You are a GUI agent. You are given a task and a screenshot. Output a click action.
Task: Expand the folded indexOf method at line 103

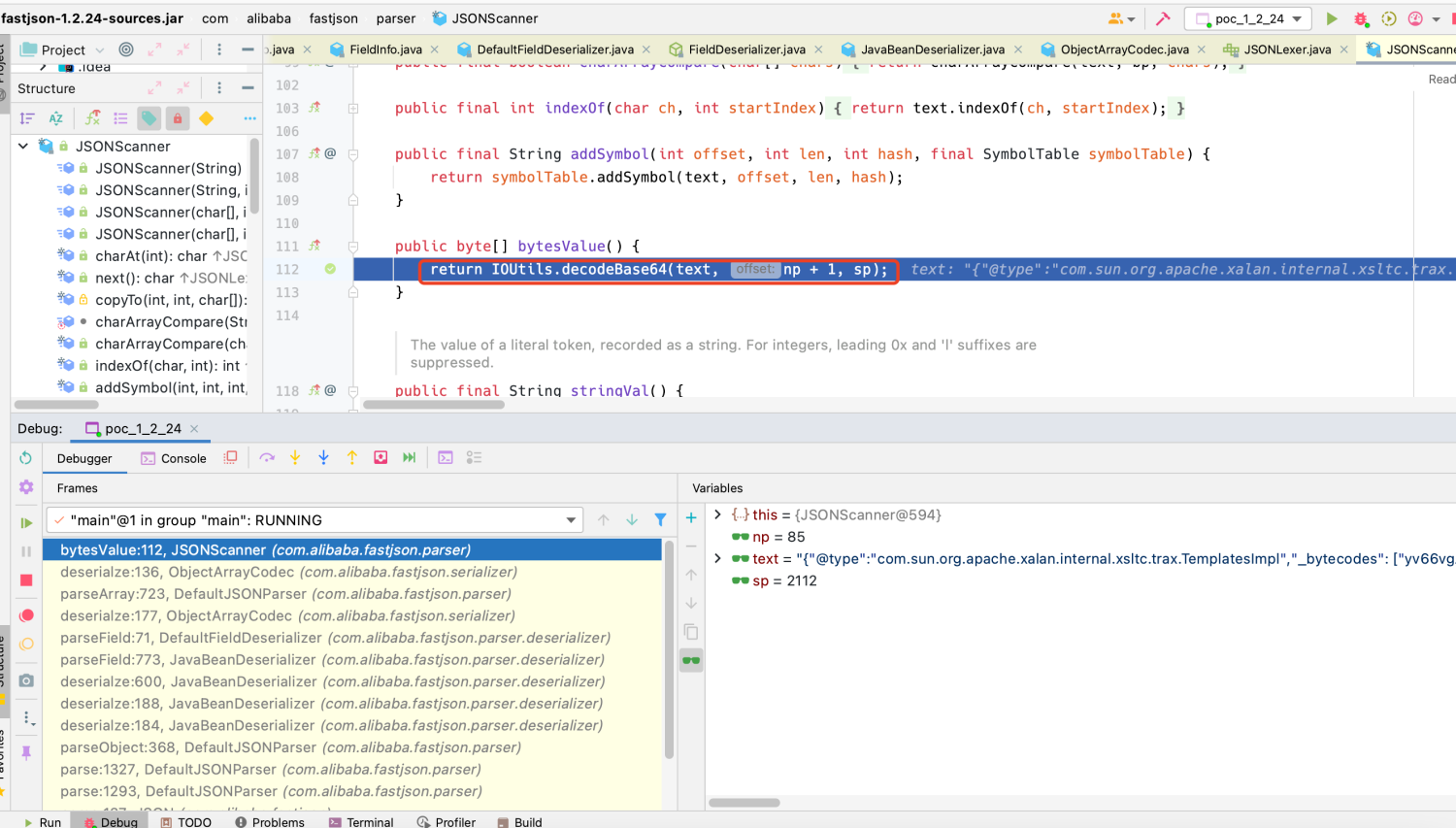[353, 108]
